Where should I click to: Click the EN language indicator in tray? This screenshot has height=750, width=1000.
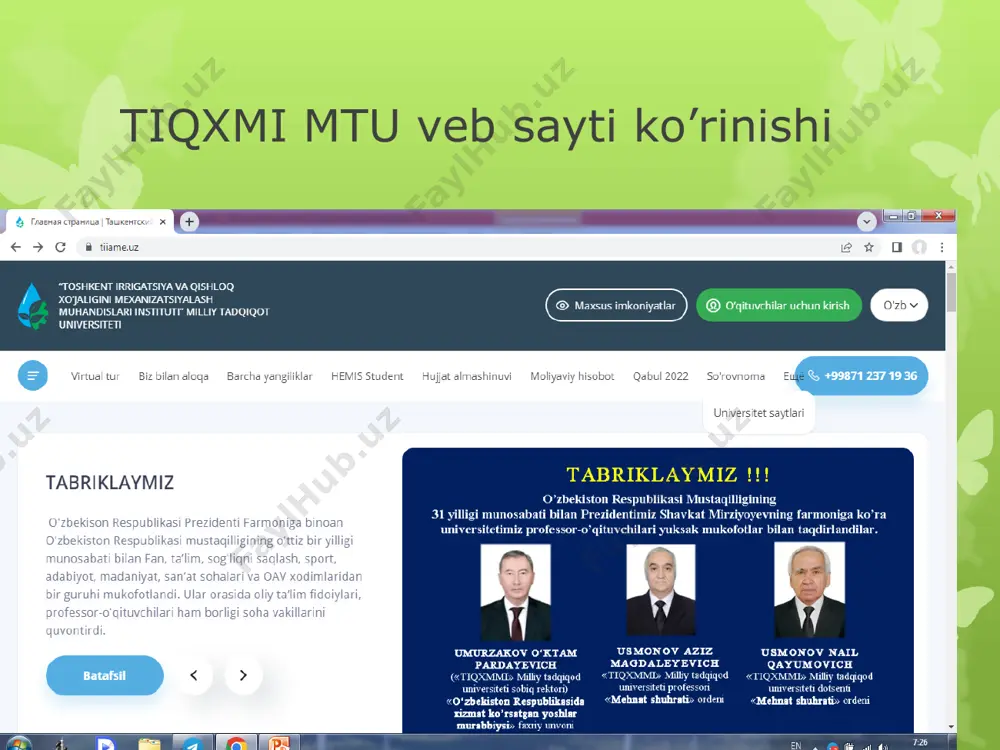(x=796, y=745)
